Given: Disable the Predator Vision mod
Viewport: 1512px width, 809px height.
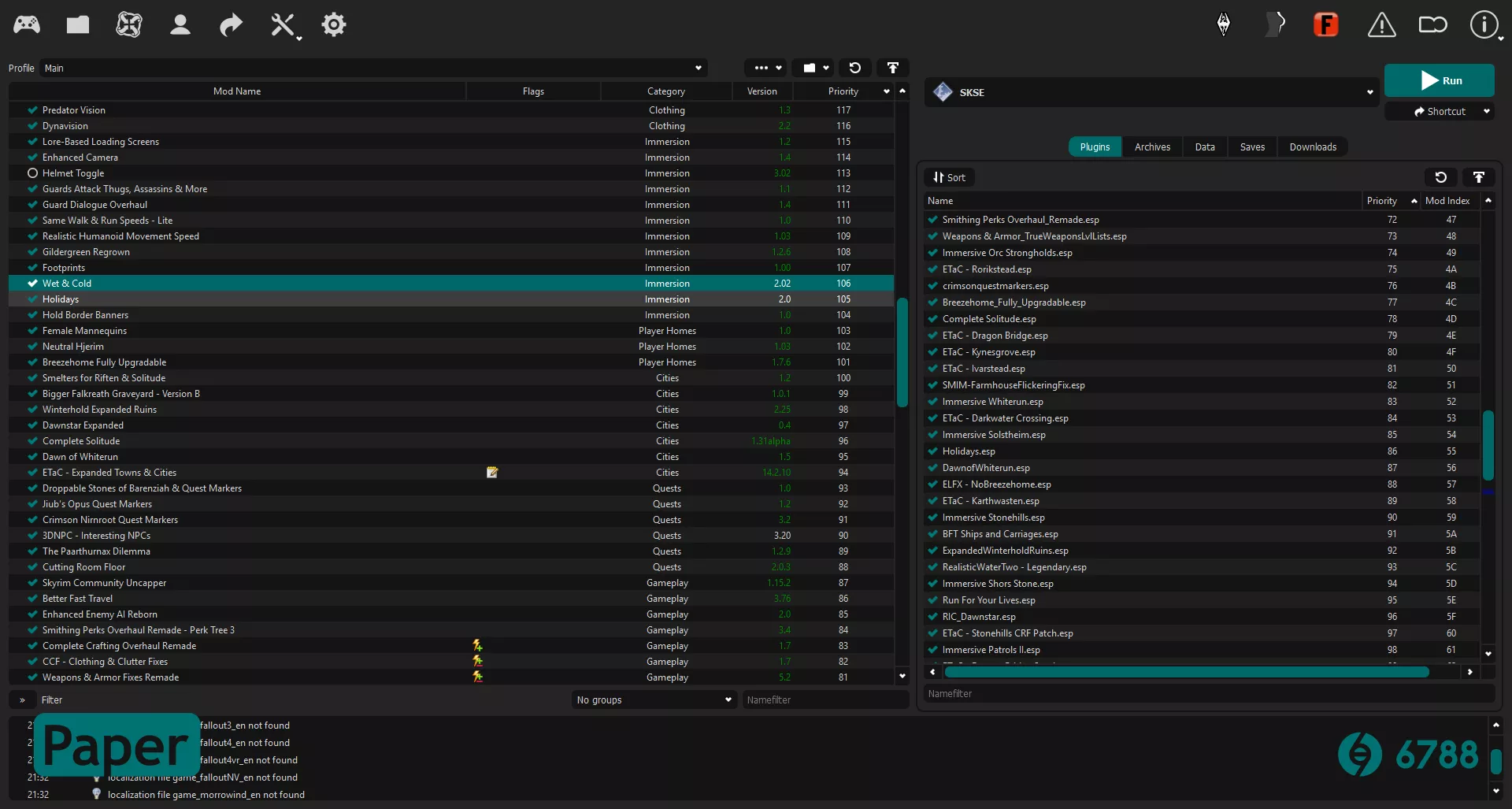Looking at the screenshot, I should pos(32,110).
